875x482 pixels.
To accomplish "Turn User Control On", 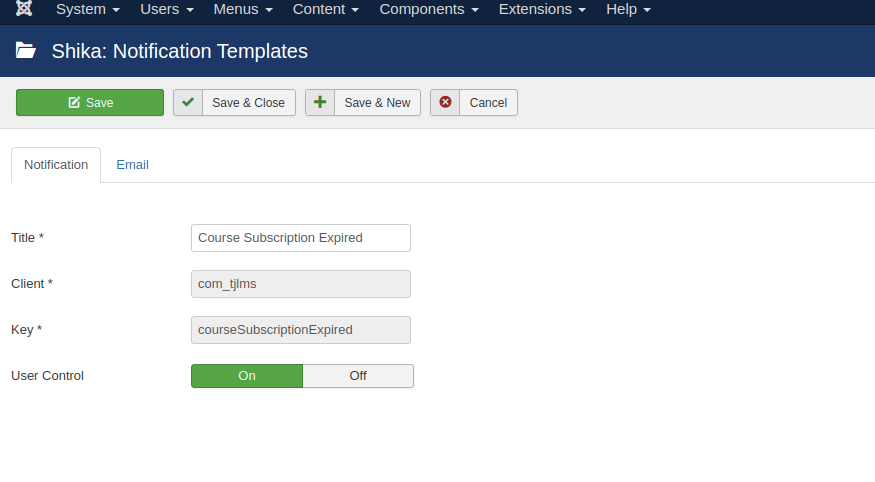I will click(247, 376).
